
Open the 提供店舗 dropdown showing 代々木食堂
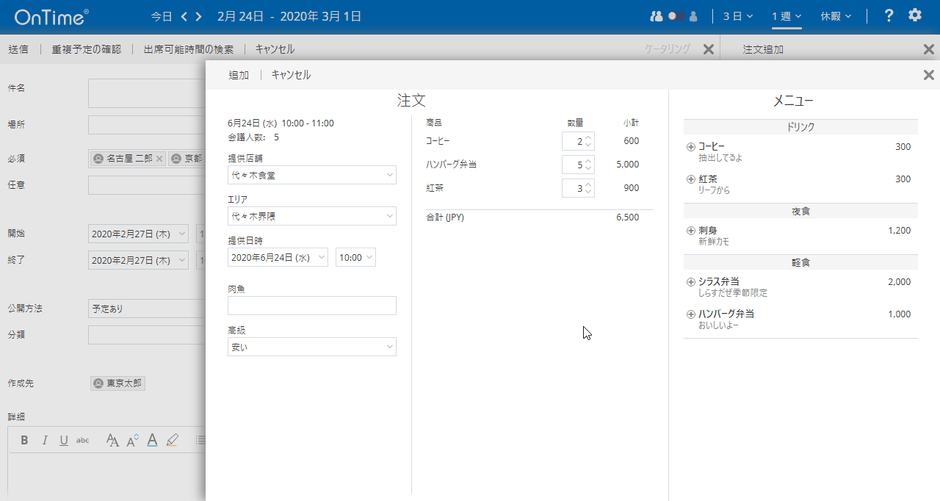[312, 175]
